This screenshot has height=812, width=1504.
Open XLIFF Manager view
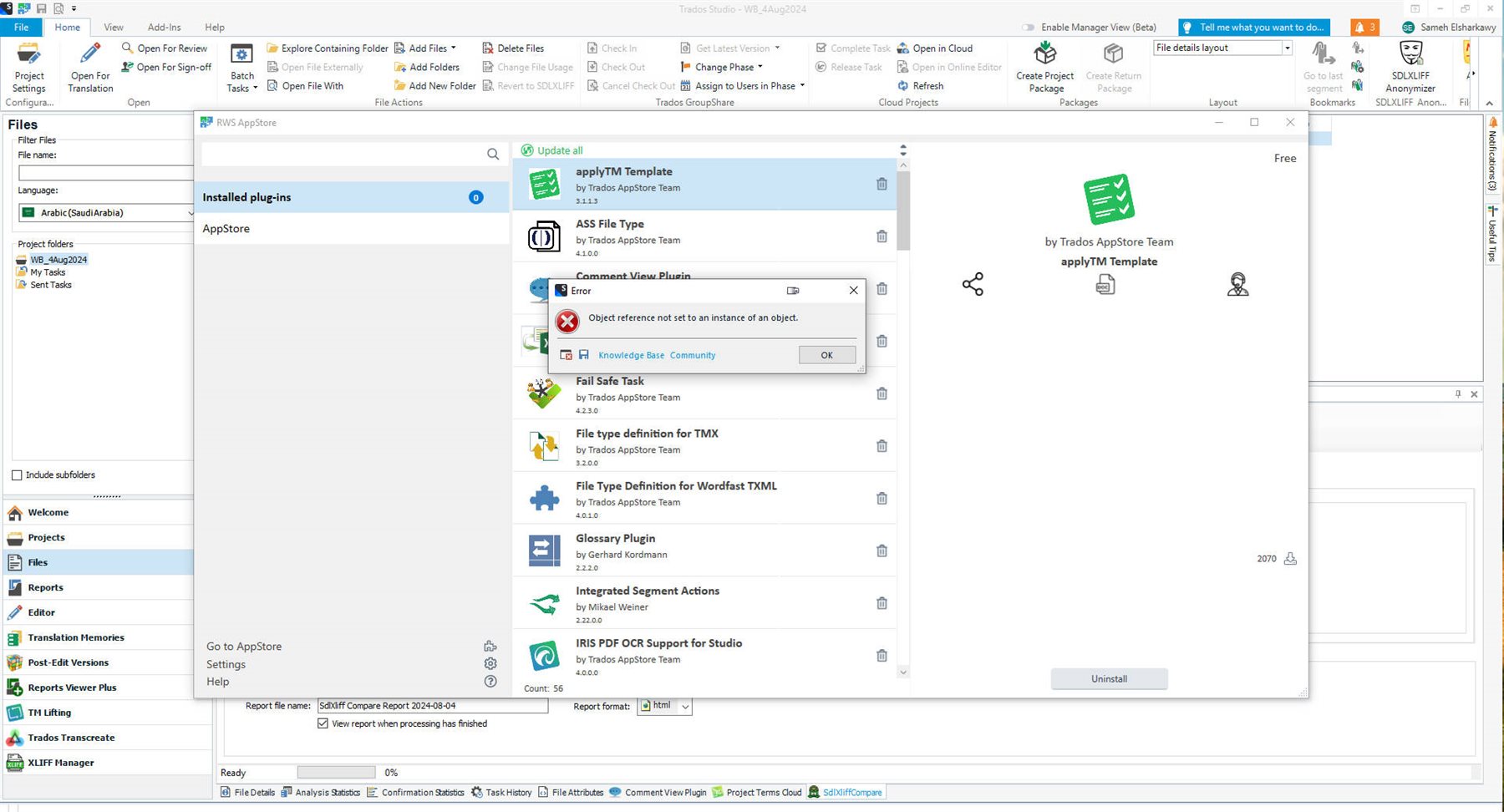(107, 764)
